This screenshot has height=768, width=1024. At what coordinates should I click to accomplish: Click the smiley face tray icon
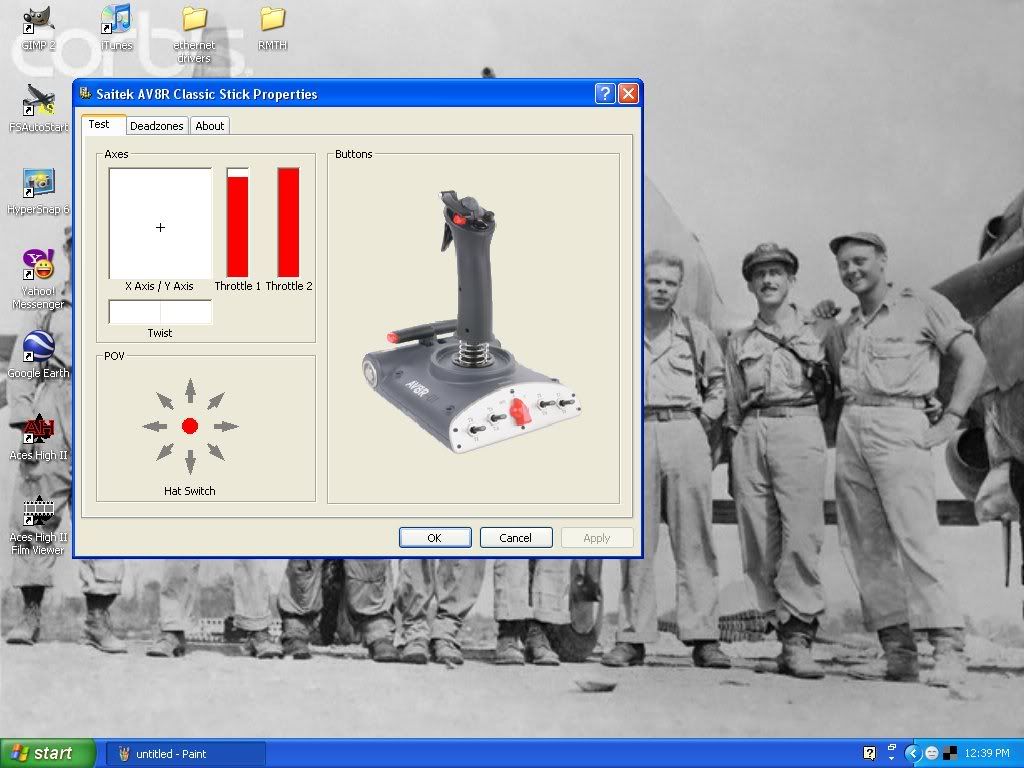[933, 753]
